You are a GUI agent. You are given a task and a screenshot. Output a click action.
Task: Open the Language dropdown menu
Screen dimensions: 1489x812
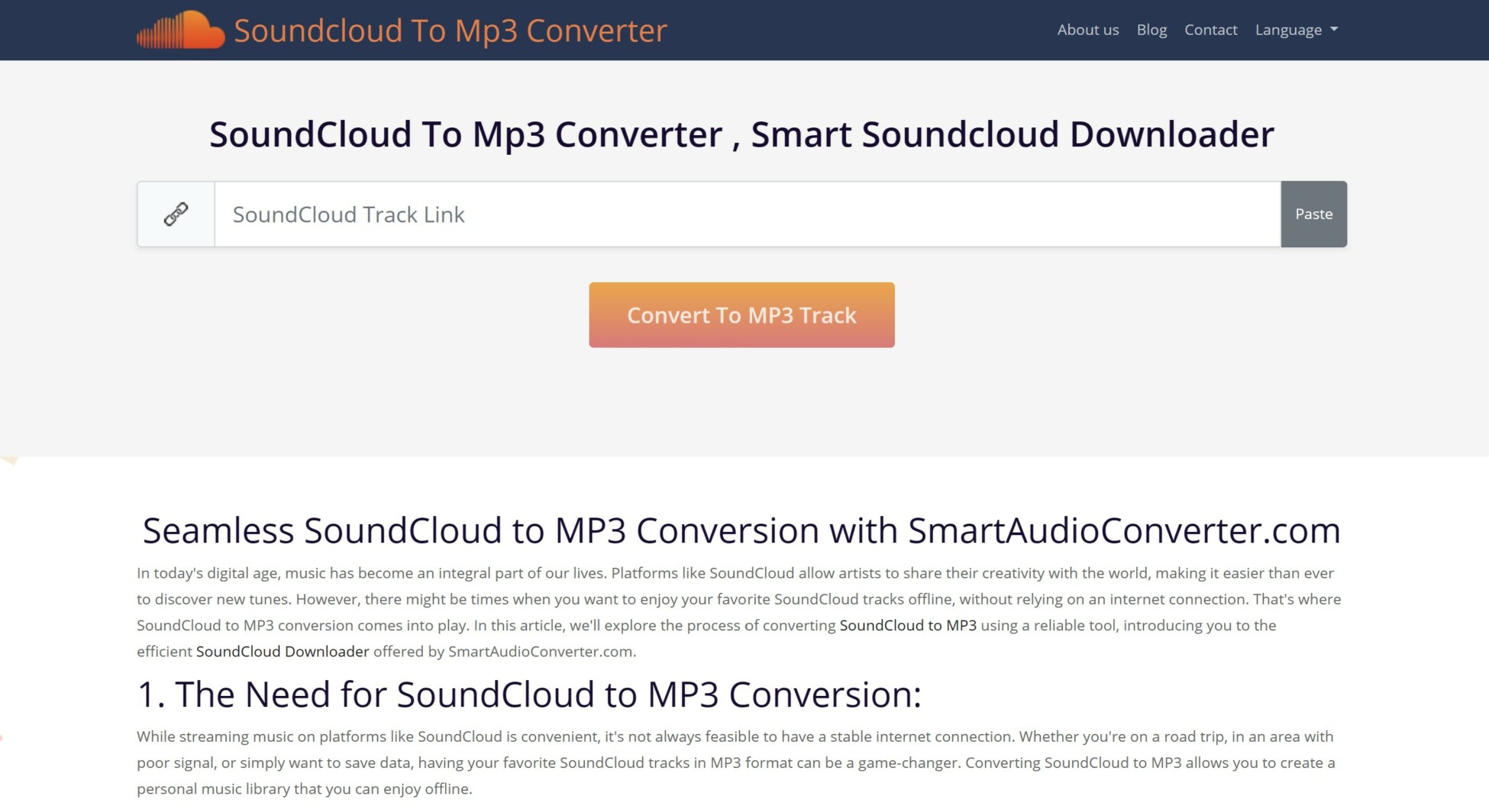1295,30
